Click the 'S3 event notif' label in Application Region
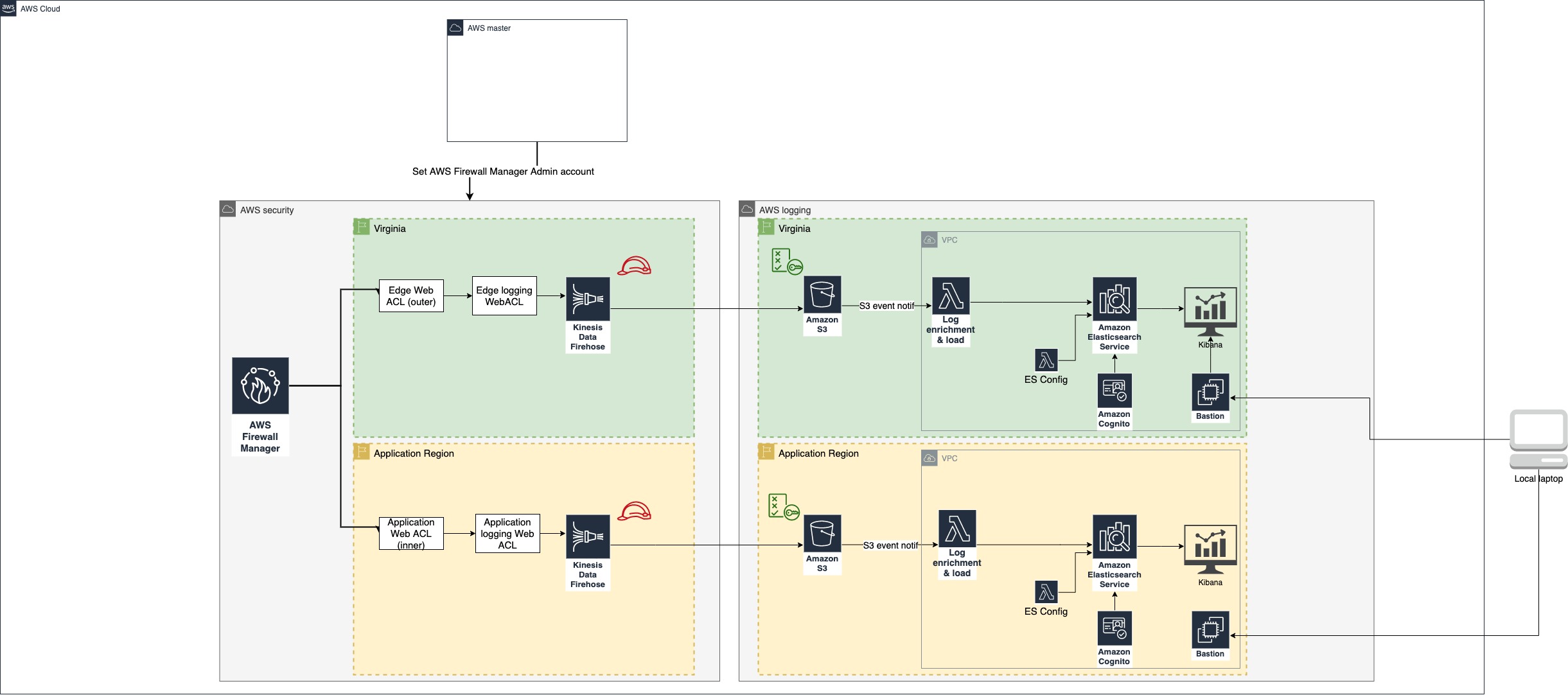 click(890, 545)
